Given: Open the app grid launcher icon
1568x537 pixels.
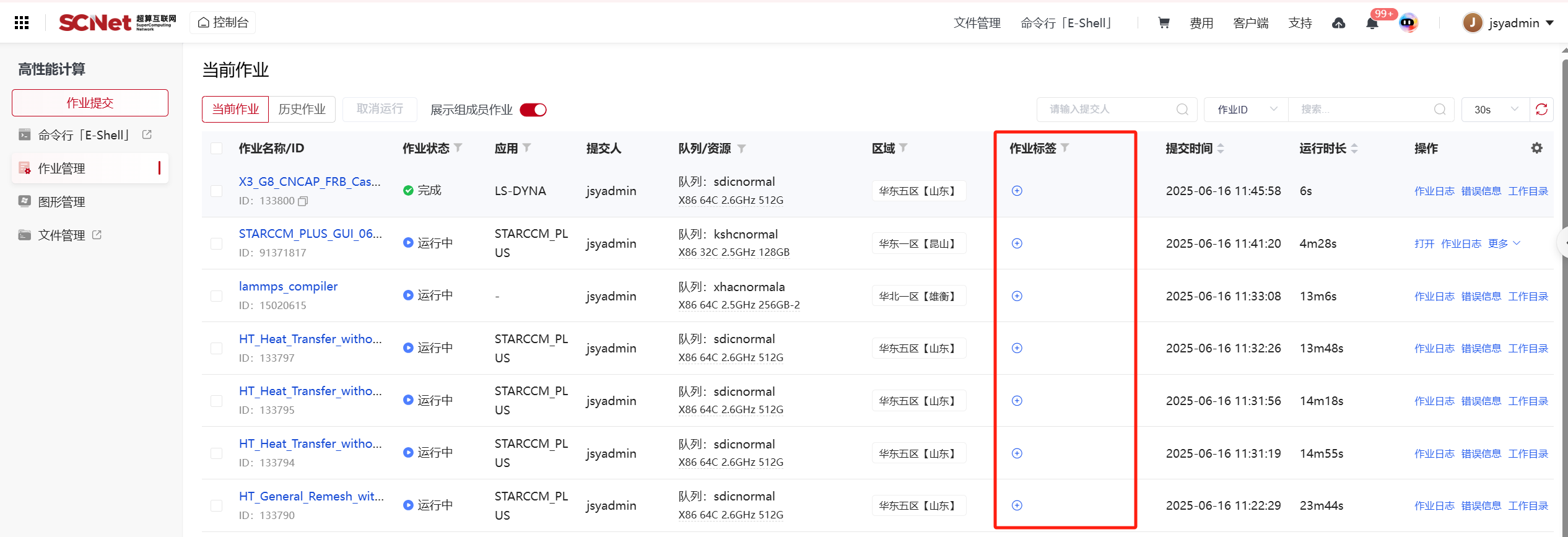Looking at the screenshot, I should tap(22, 23).
